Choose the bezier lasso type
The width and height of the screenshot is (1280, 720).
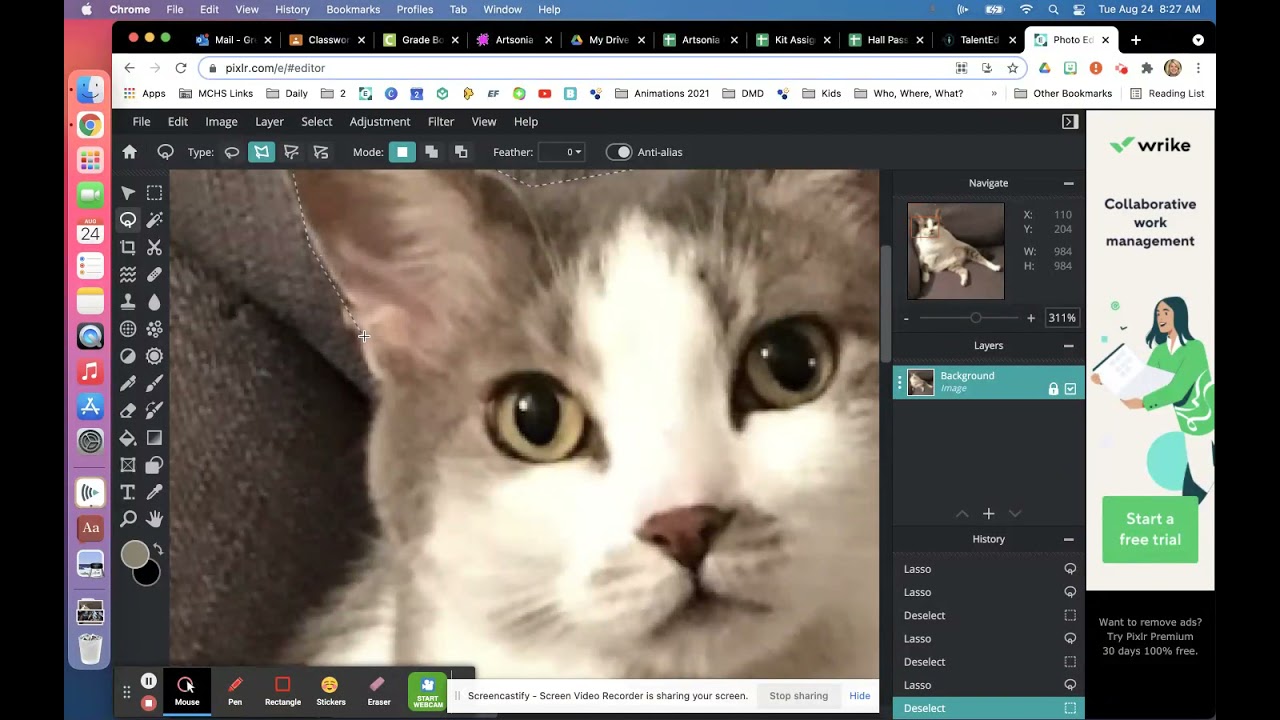(291, 152)
